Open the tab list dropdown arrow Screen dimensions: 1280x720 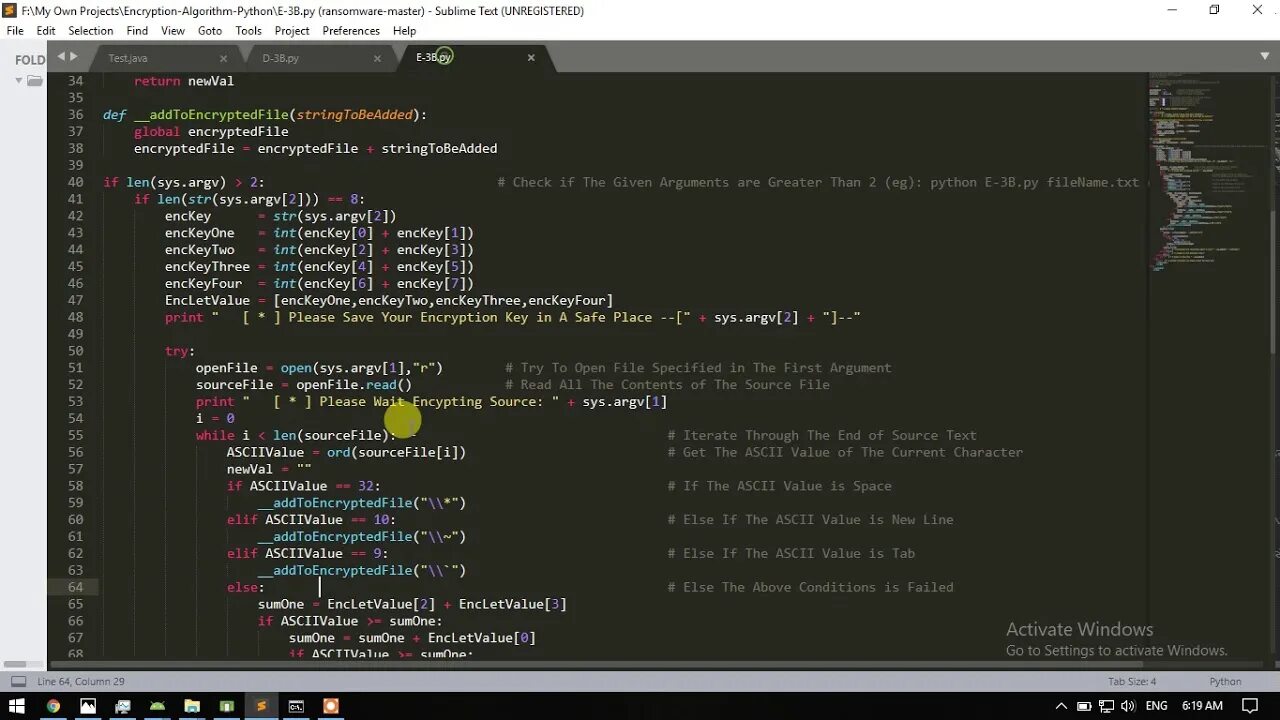pos(1265,57)
